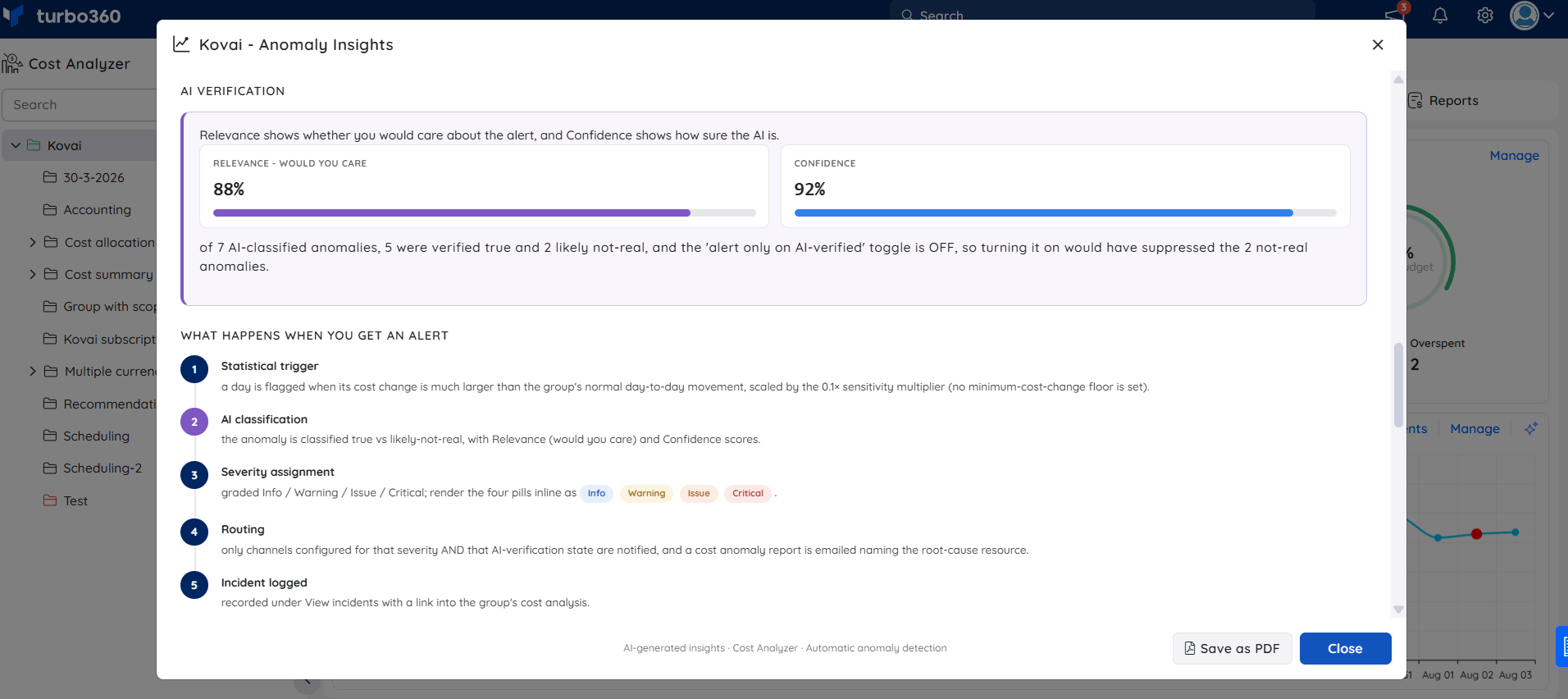Click the blue Close button
The image size is (1568, 699).
(x=1345, y=648)
